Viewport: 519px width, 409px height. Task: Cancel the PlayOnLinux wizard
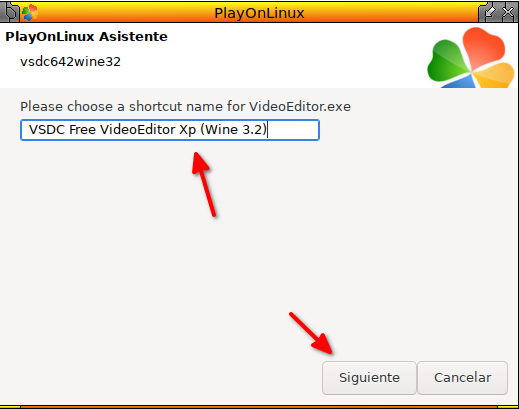(463, 378)
